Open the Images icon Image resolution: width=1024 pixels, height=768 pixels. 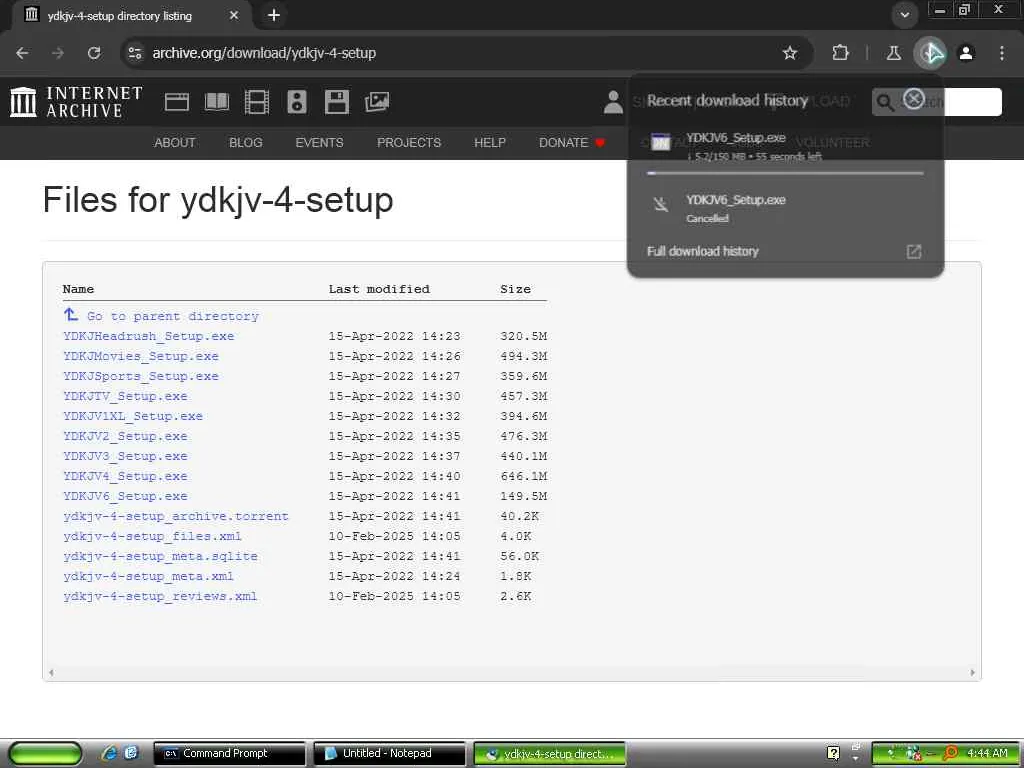[377, 102]
